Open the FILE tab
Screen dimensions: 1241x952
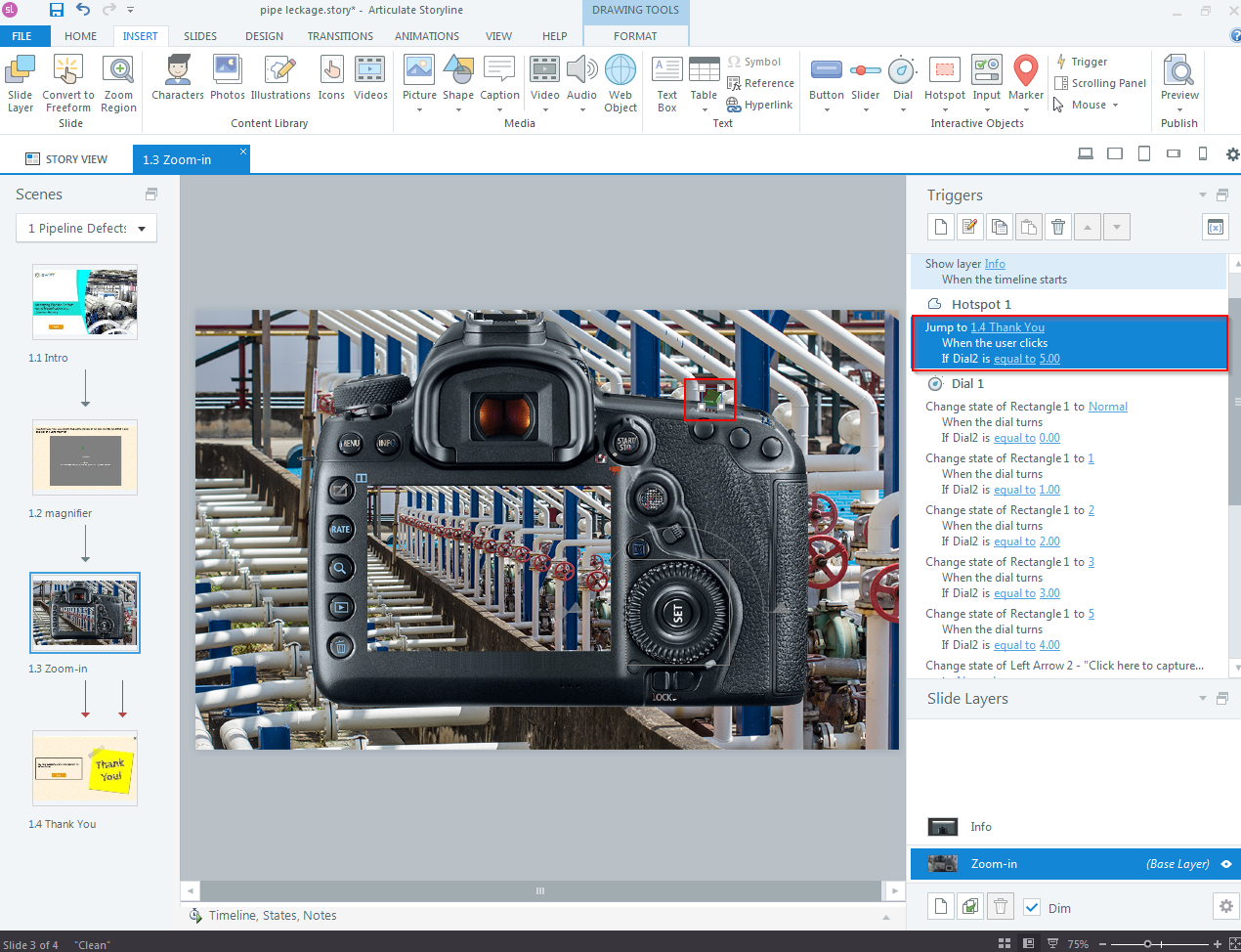[21, 36]
